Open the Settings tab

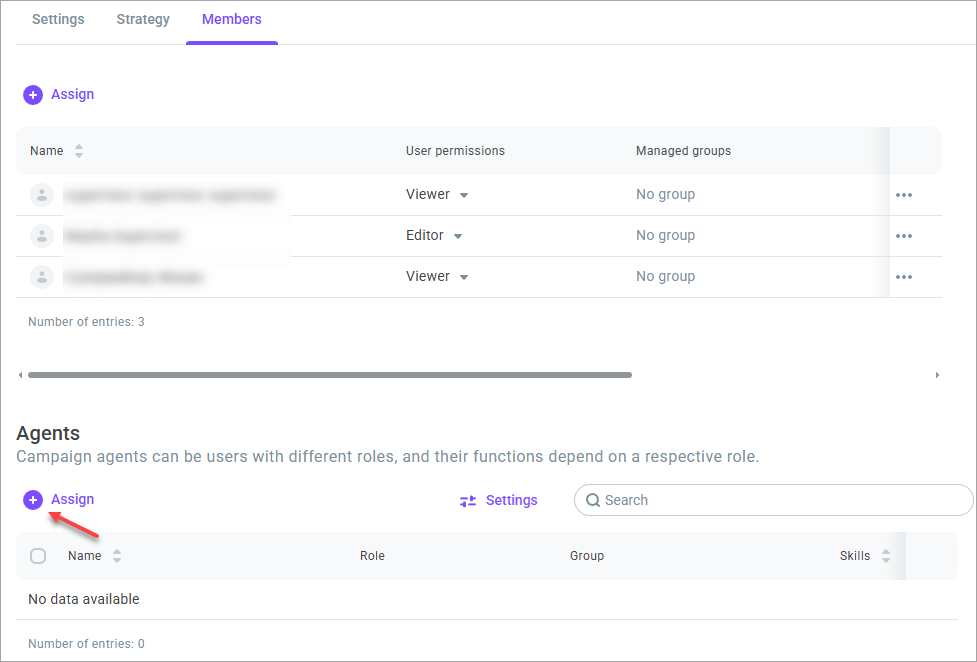click(x=58, y=19)
